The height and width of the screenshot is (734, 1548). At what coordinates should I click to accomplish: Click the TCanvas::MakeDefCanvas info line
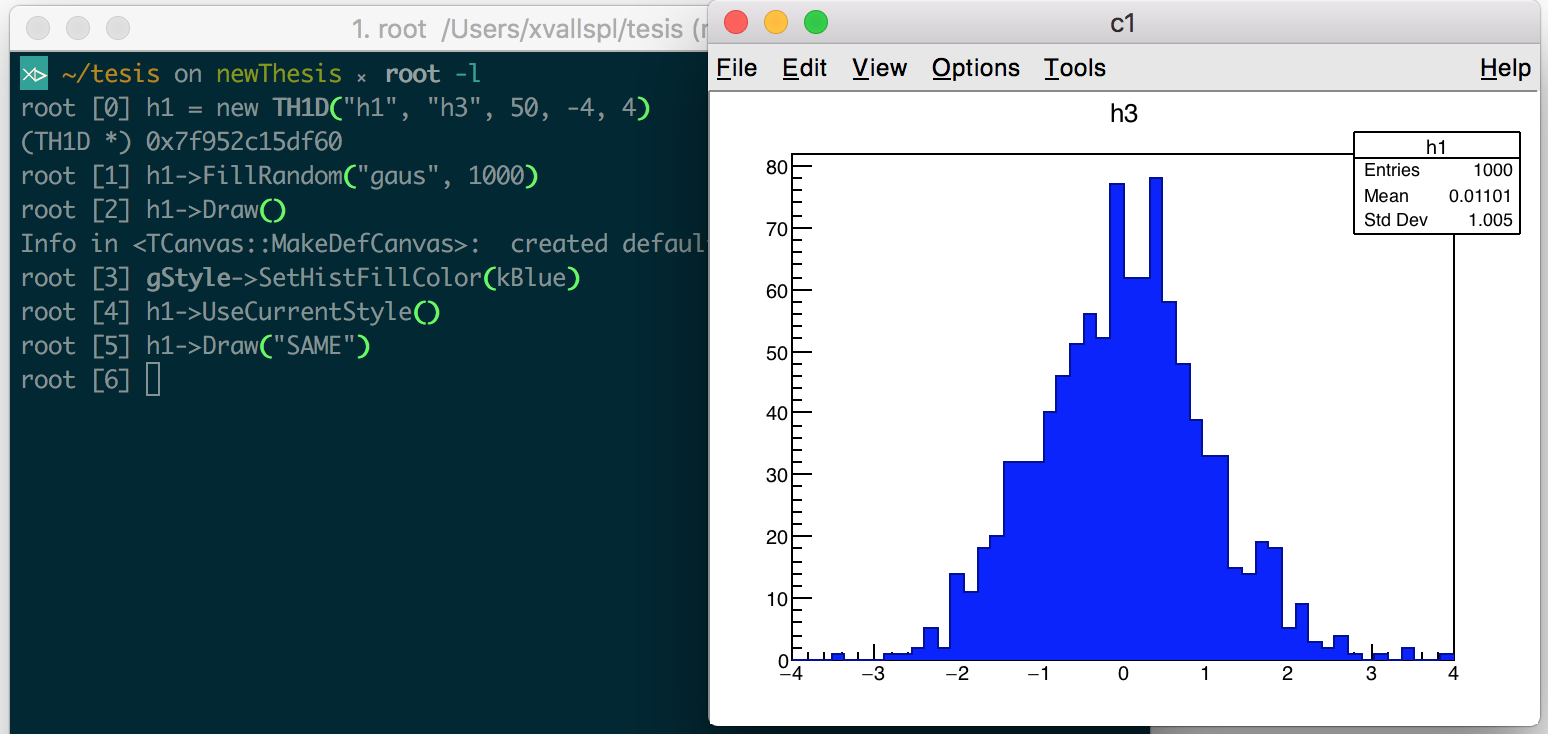point(364,244)
